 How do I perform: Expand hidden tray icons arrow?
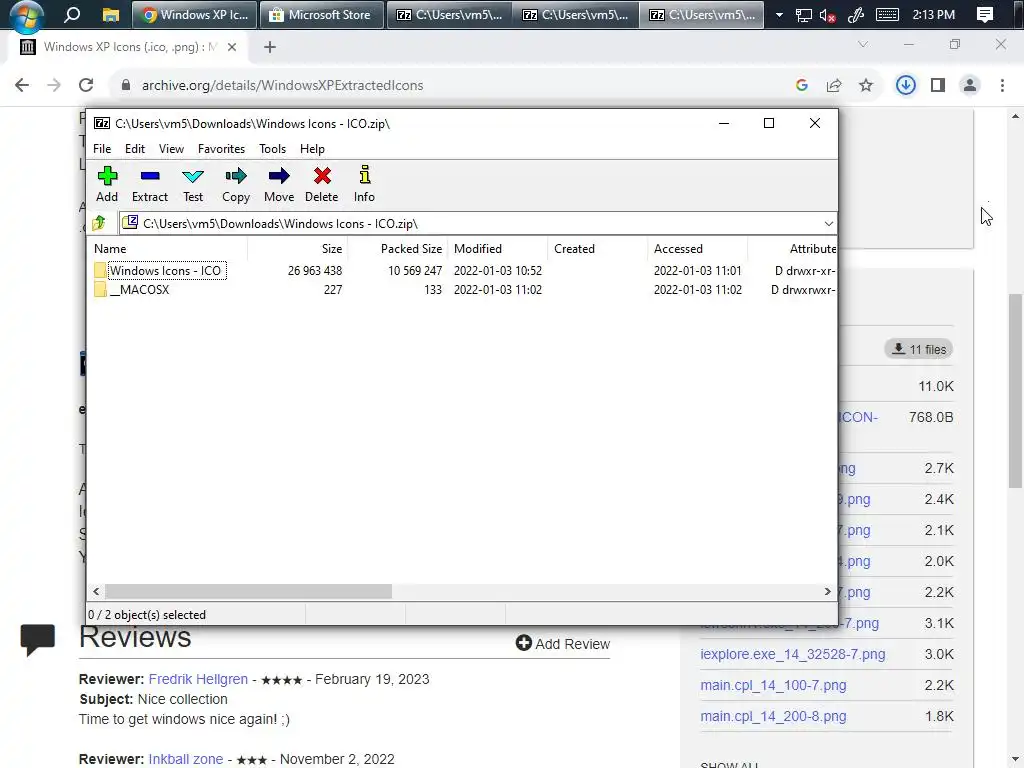coord(779,14)
